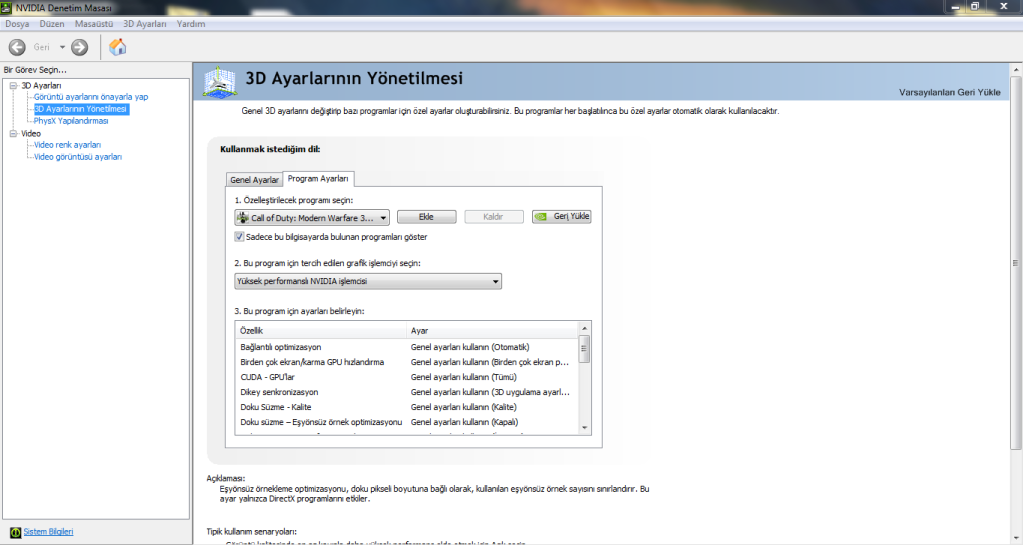Toggle Sadece bu bilgisayarda bulunan programları göster
Screen dimensions: 1023x545
pos(239,237)
